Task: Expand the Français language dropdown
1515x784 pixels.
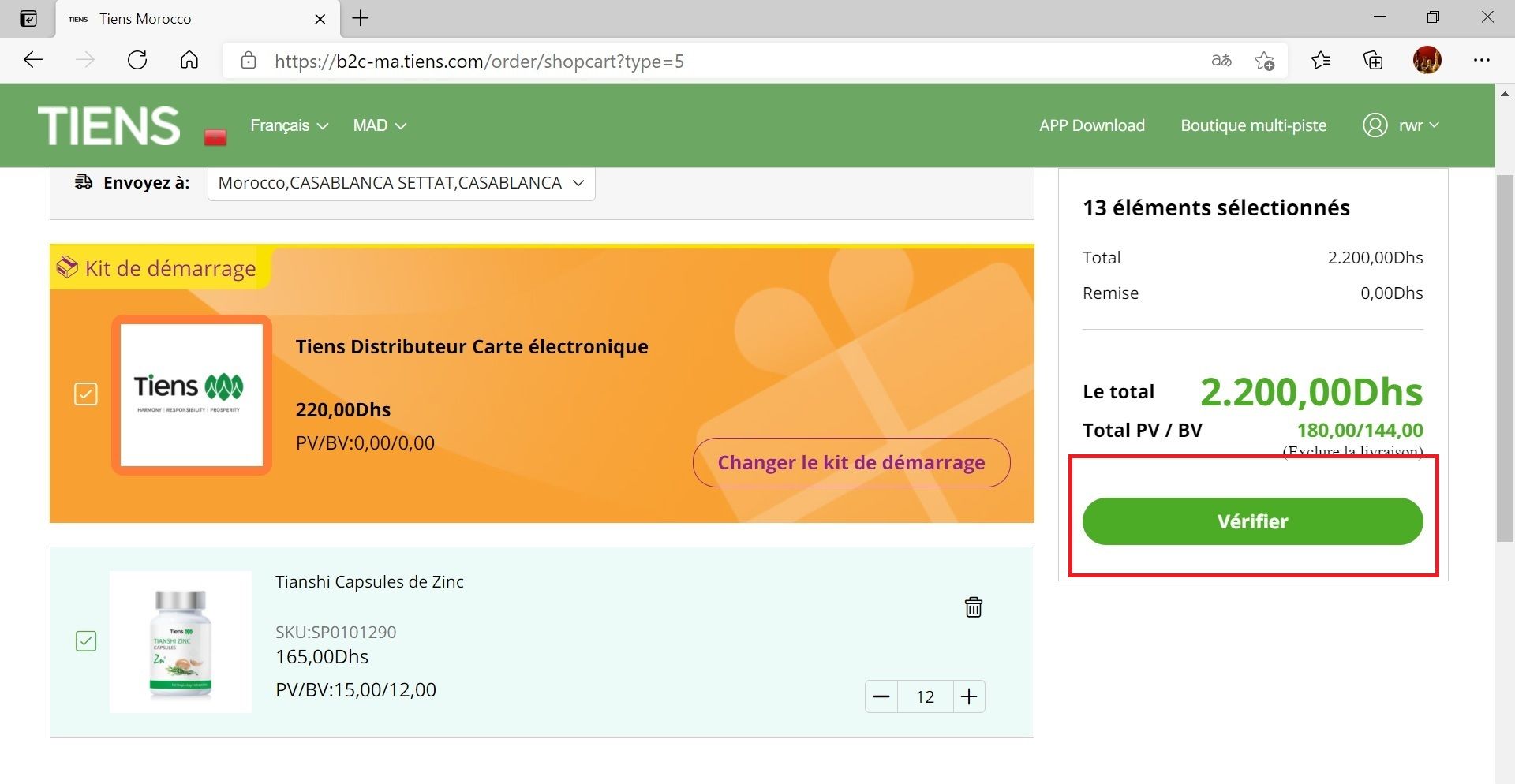Action: click(289, 125)
